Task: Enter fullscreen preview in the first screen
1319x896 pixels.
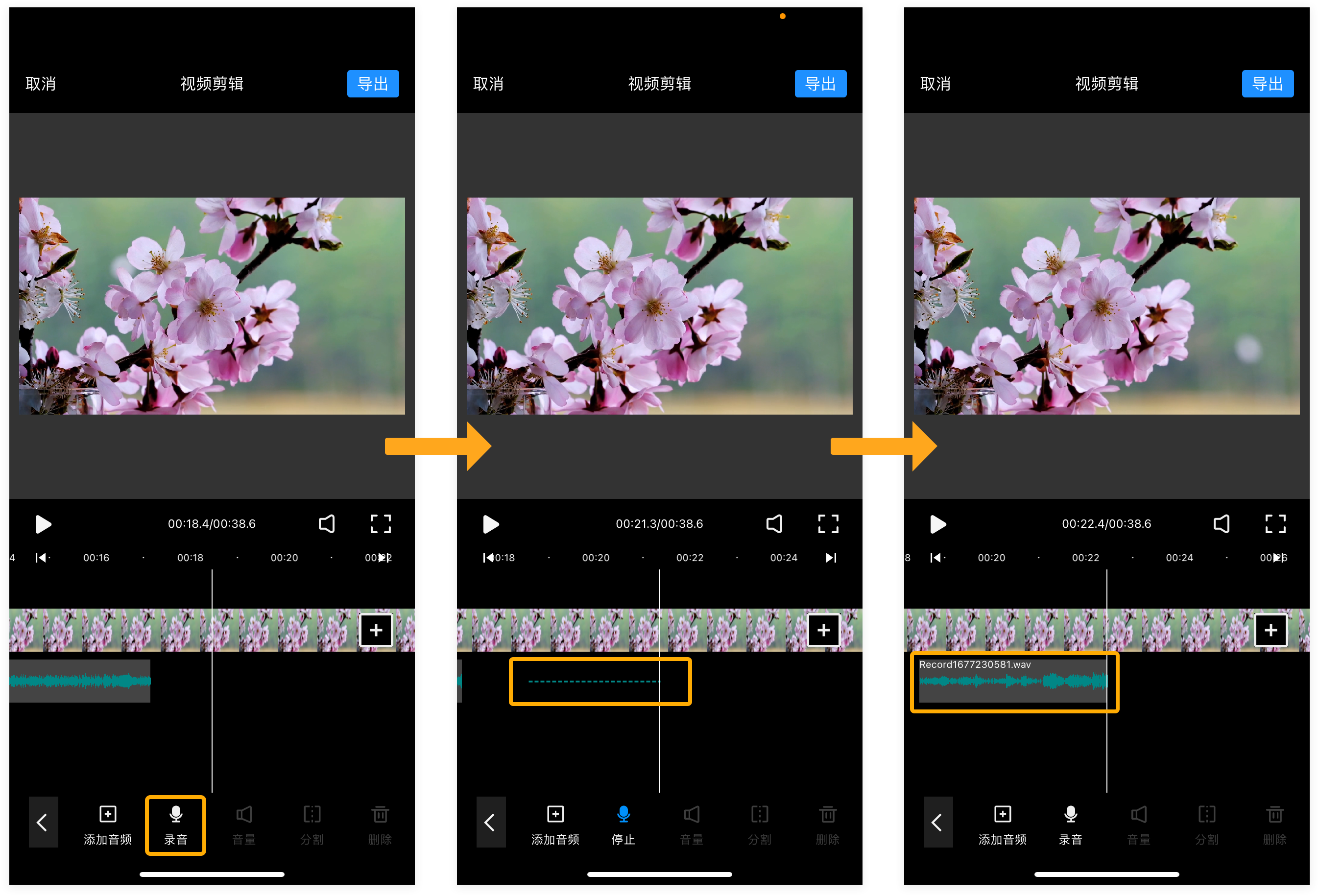Action: pos(380,524)
